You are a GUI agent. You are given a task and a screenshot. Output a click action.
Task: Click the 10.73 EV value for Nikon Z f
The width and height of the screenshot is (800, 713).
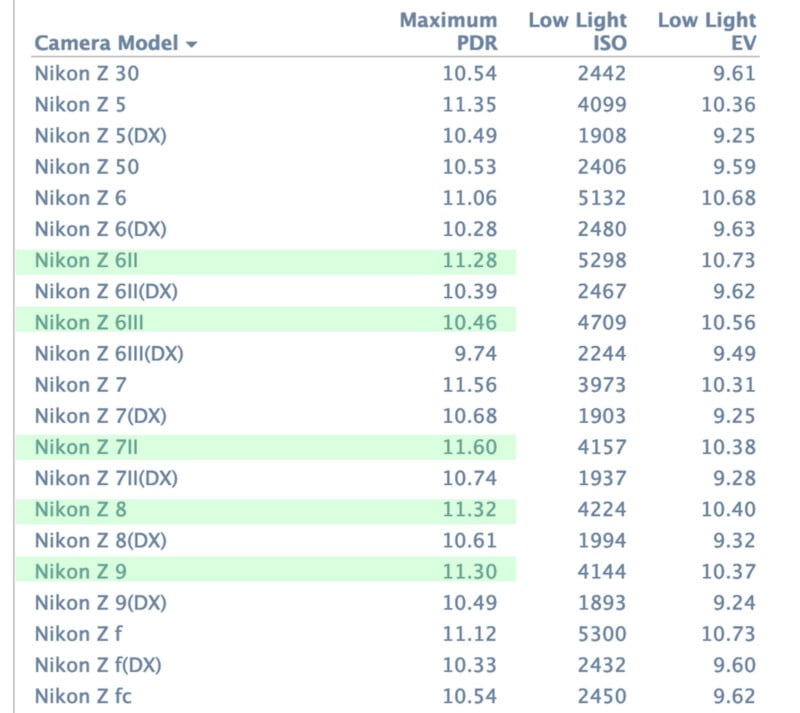pos(725,633)
